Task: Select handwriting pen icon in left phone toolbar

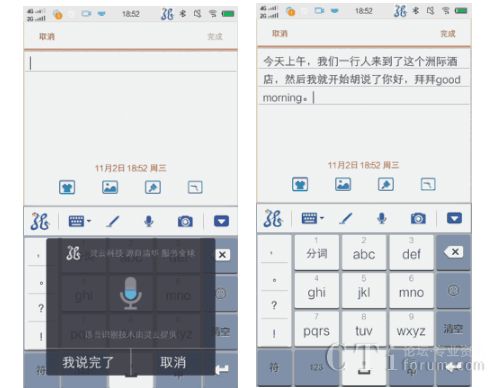Action: 113,221
